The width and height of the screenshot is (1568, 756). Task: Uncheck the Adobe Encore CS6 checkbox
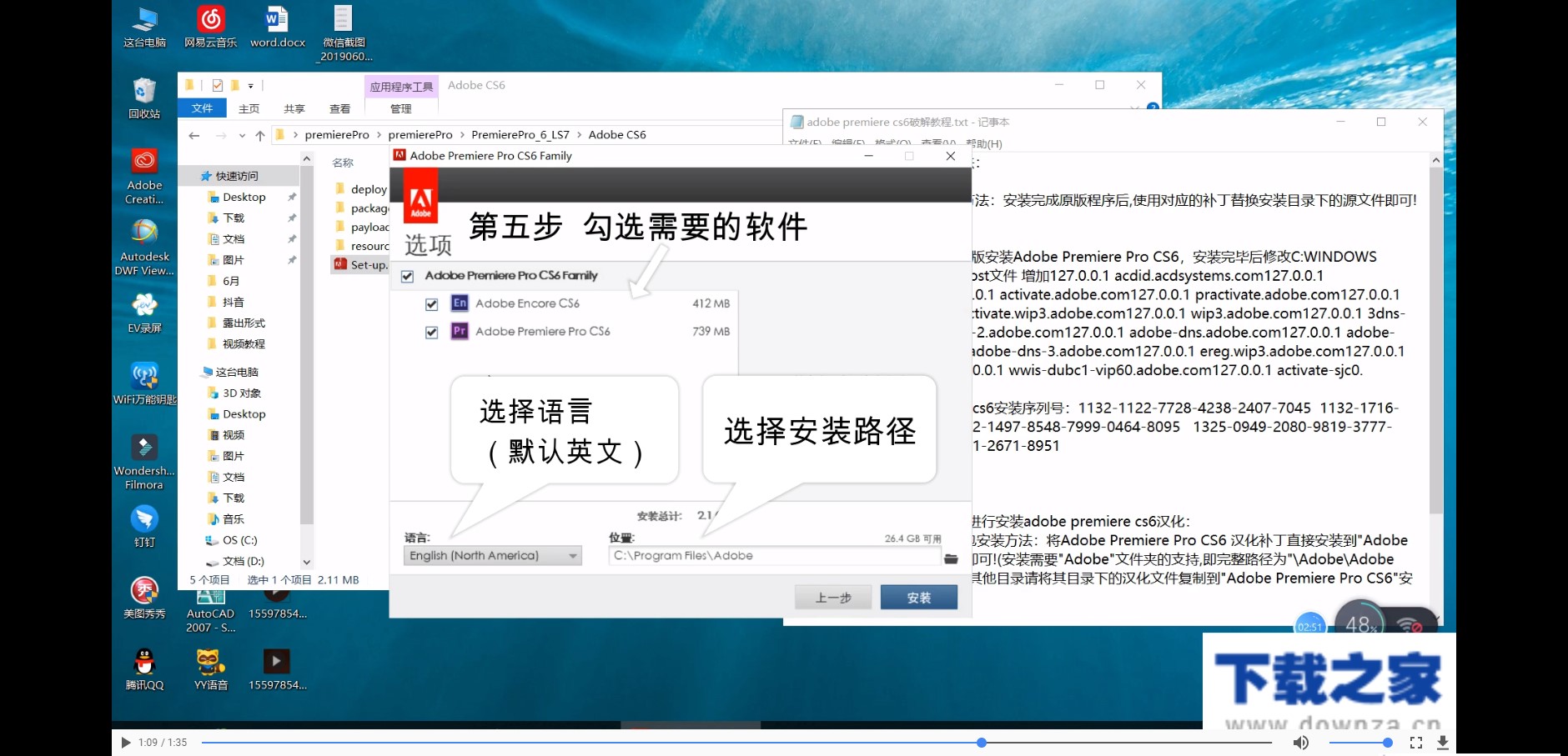pyautogui.click(x=430, y=303)
